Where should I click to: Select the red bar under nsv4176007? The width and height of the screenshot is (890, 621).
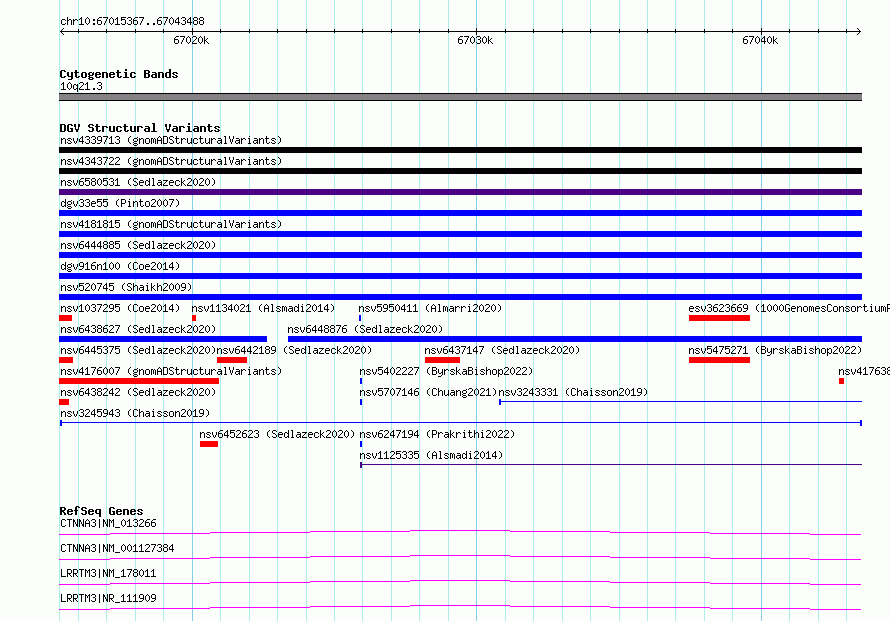(x=139, y=381)
